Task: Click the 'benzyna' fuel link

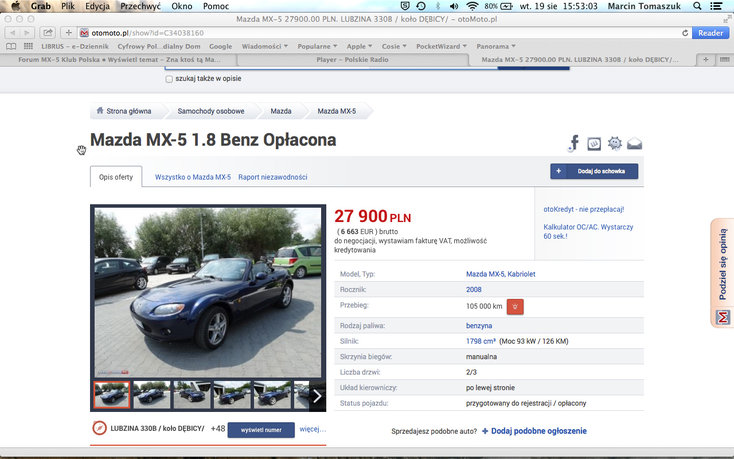Action: [479, 326]
